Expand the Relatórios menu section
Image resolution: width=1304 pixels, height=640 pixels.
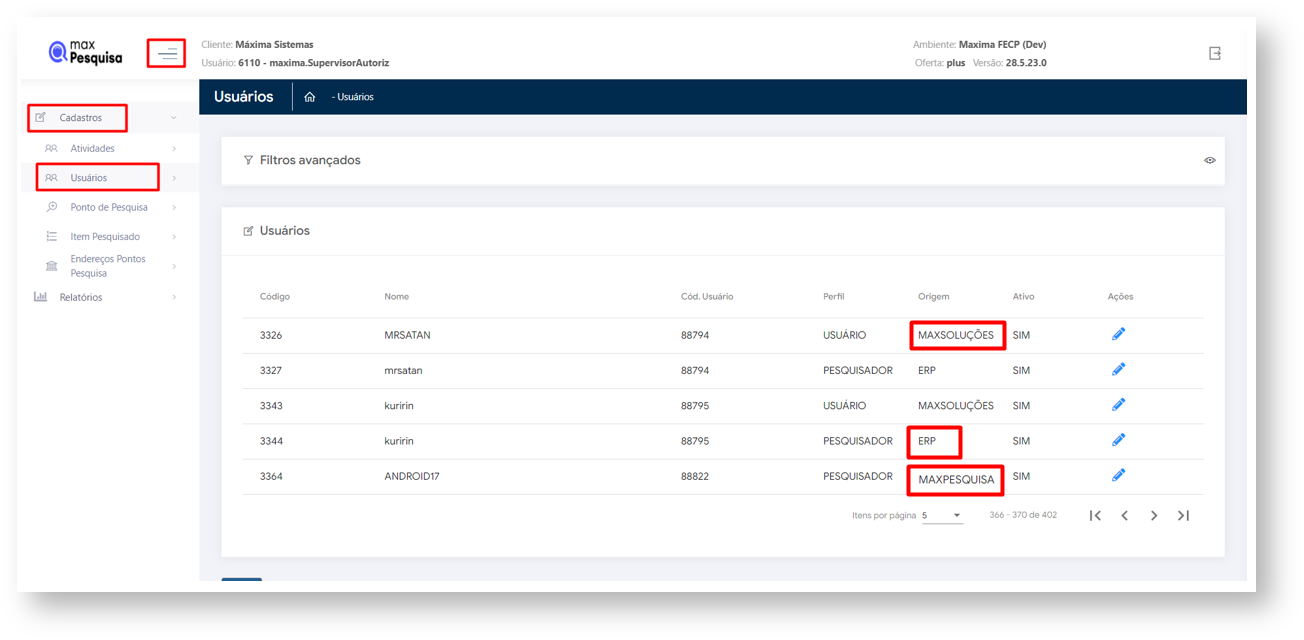(81, 297)
